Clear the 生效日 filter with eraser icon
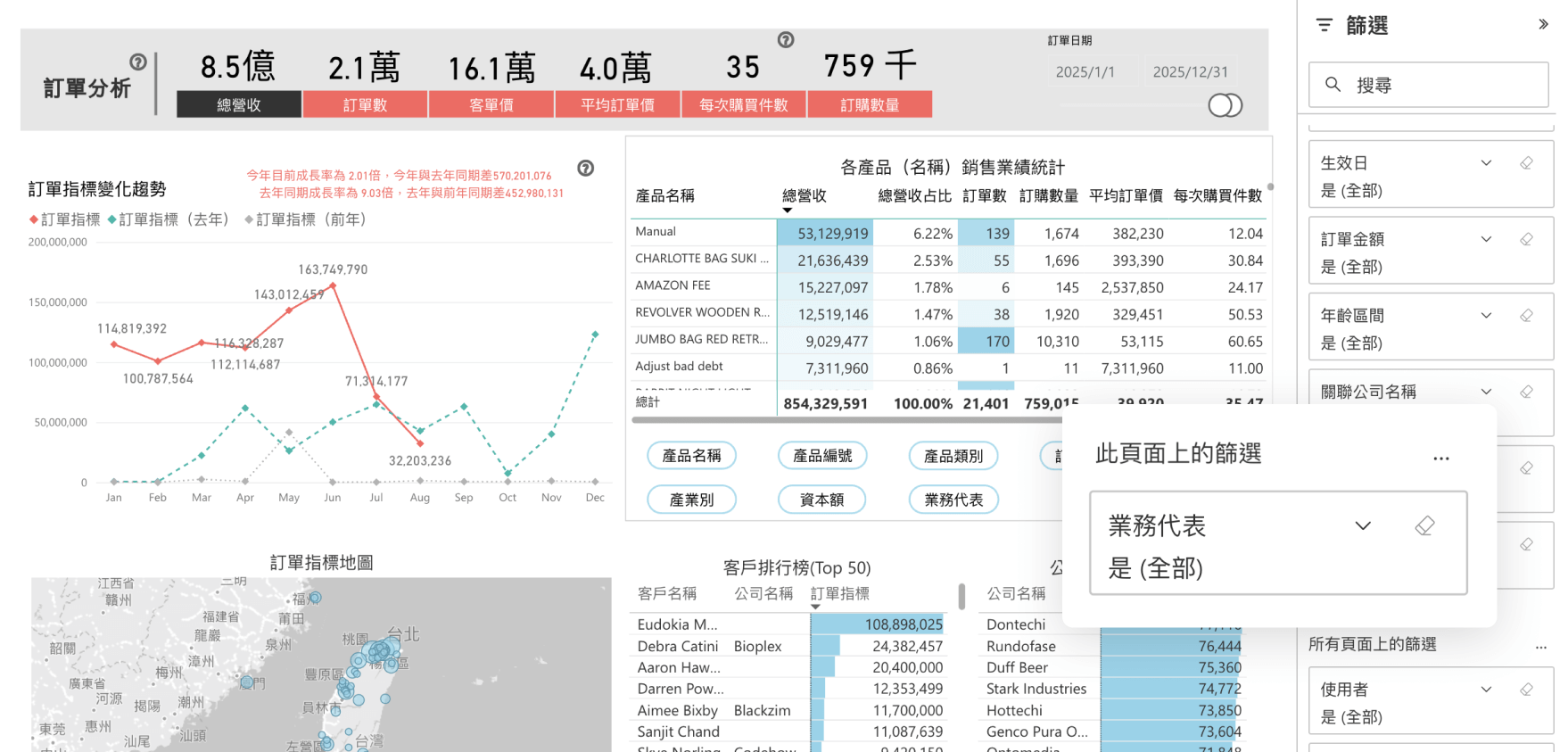Screen dimensions: 1568x752 (x=1526, y=163)
